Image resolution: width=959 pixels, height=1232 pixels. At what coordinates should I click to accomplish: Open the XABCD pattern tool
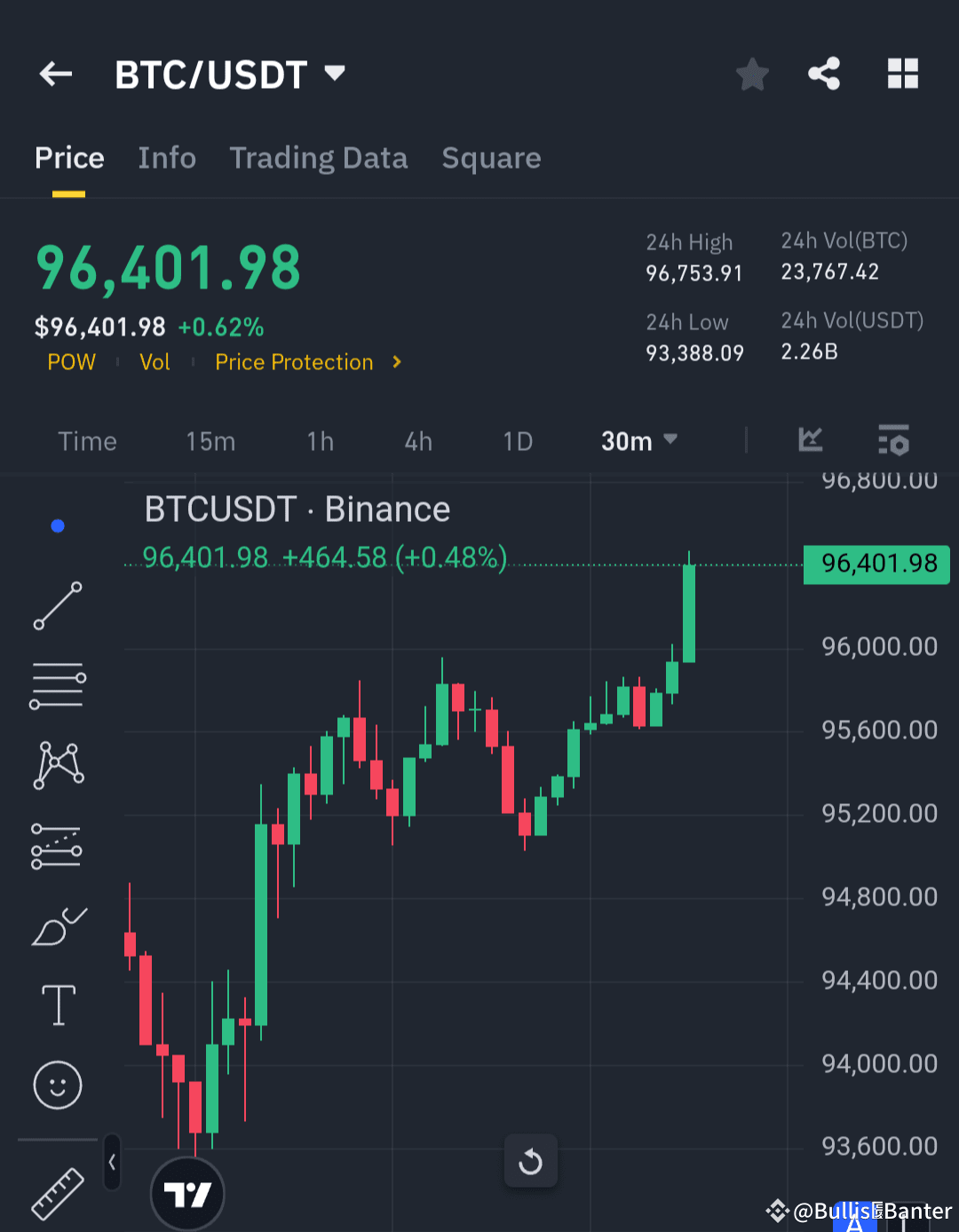pyautogui.click(x=57, y=764)
